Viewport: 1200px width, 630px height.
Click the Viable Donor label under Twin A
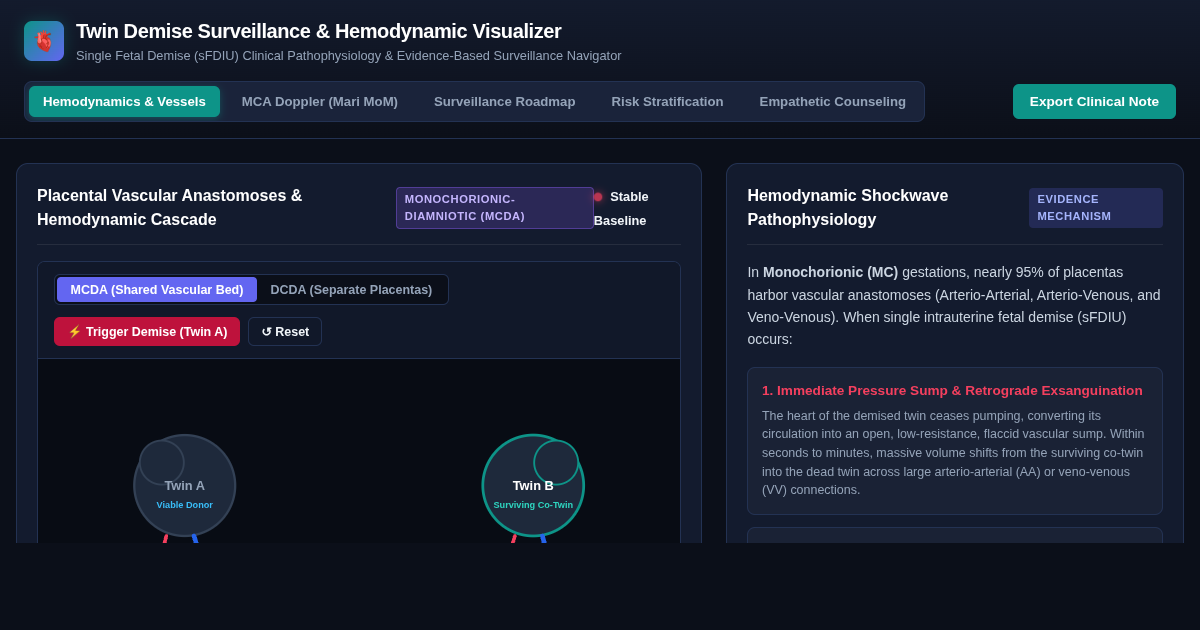click(x=185, y=505)
